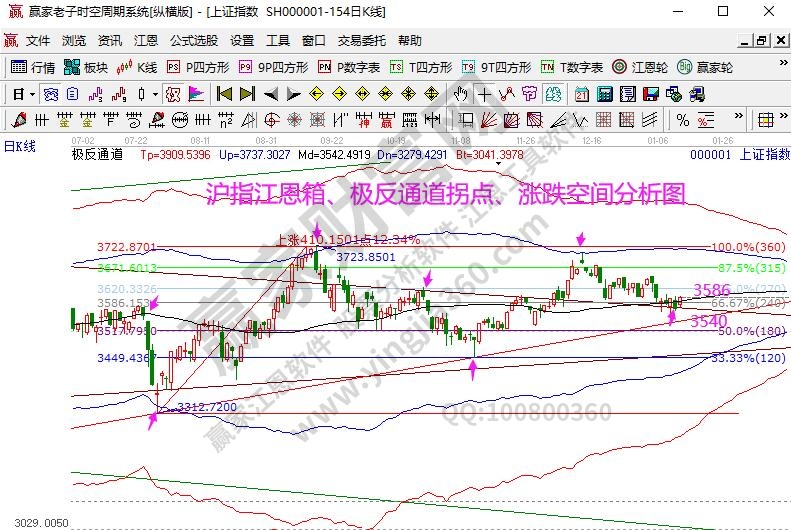Click the T数字表 button

click(x=572, y=67)
